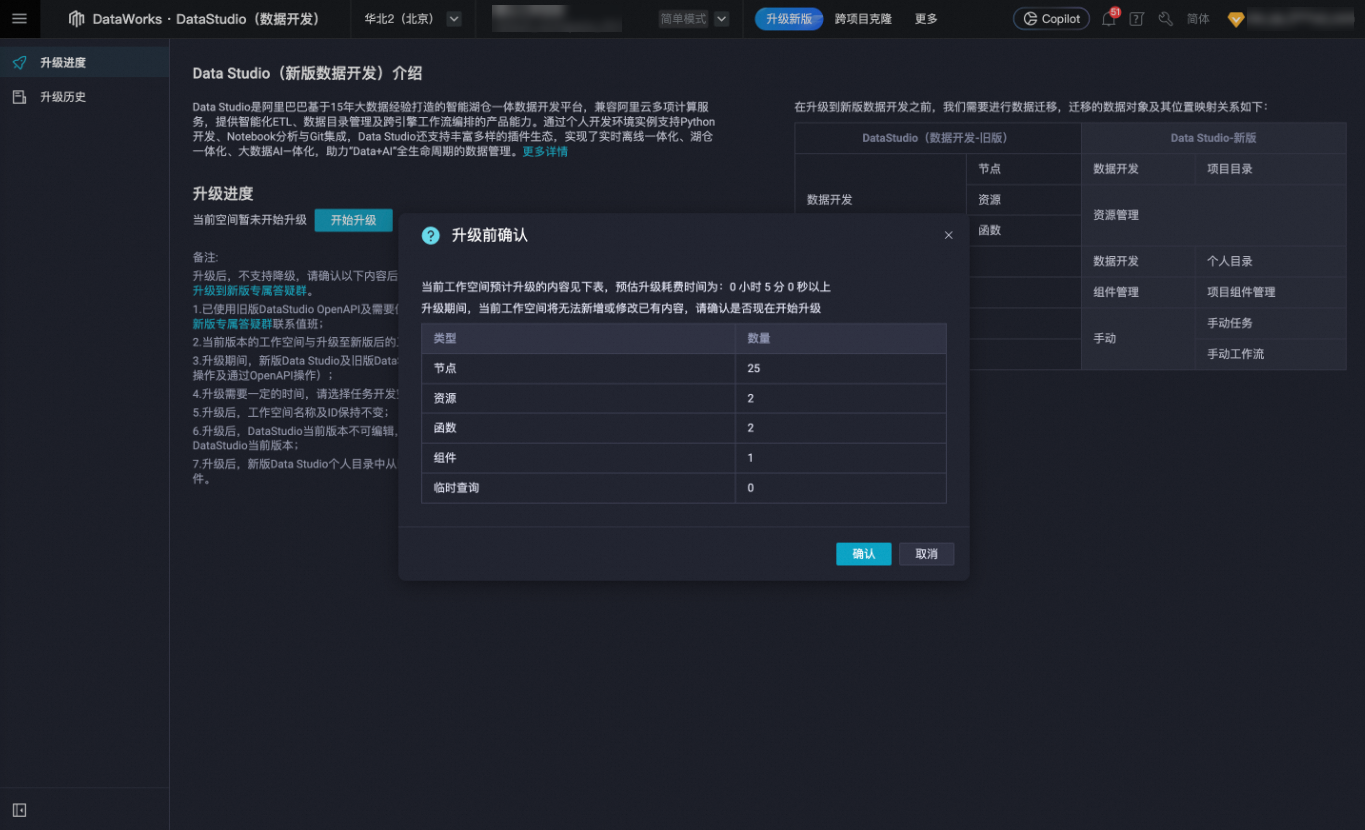The height and width of the screenshot is (830, 1365).
Task: Confirm the upgrade with 确认
Action: tap(863, 554)
